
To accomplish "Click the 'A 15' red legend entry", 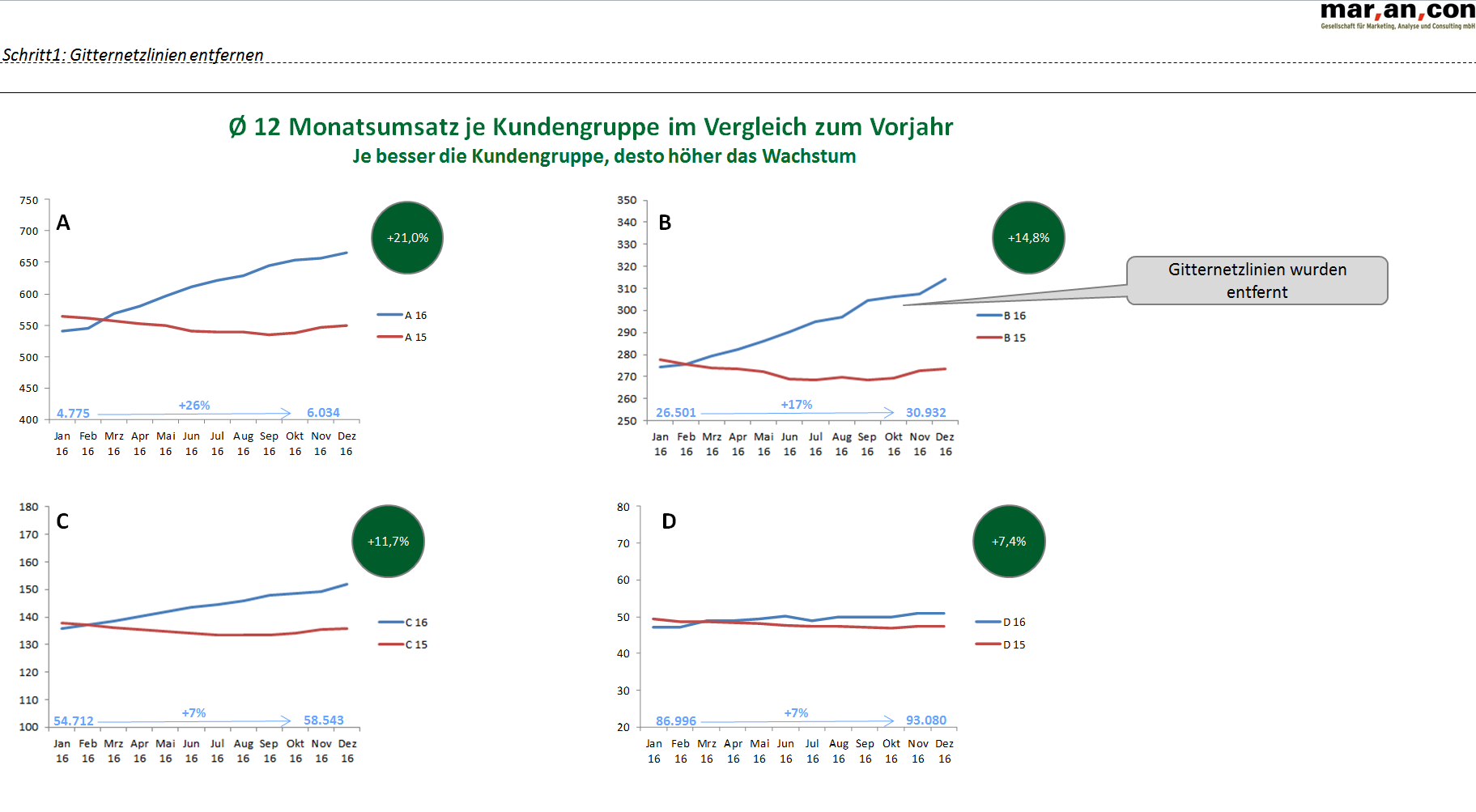I will click(x=403, y=337).
